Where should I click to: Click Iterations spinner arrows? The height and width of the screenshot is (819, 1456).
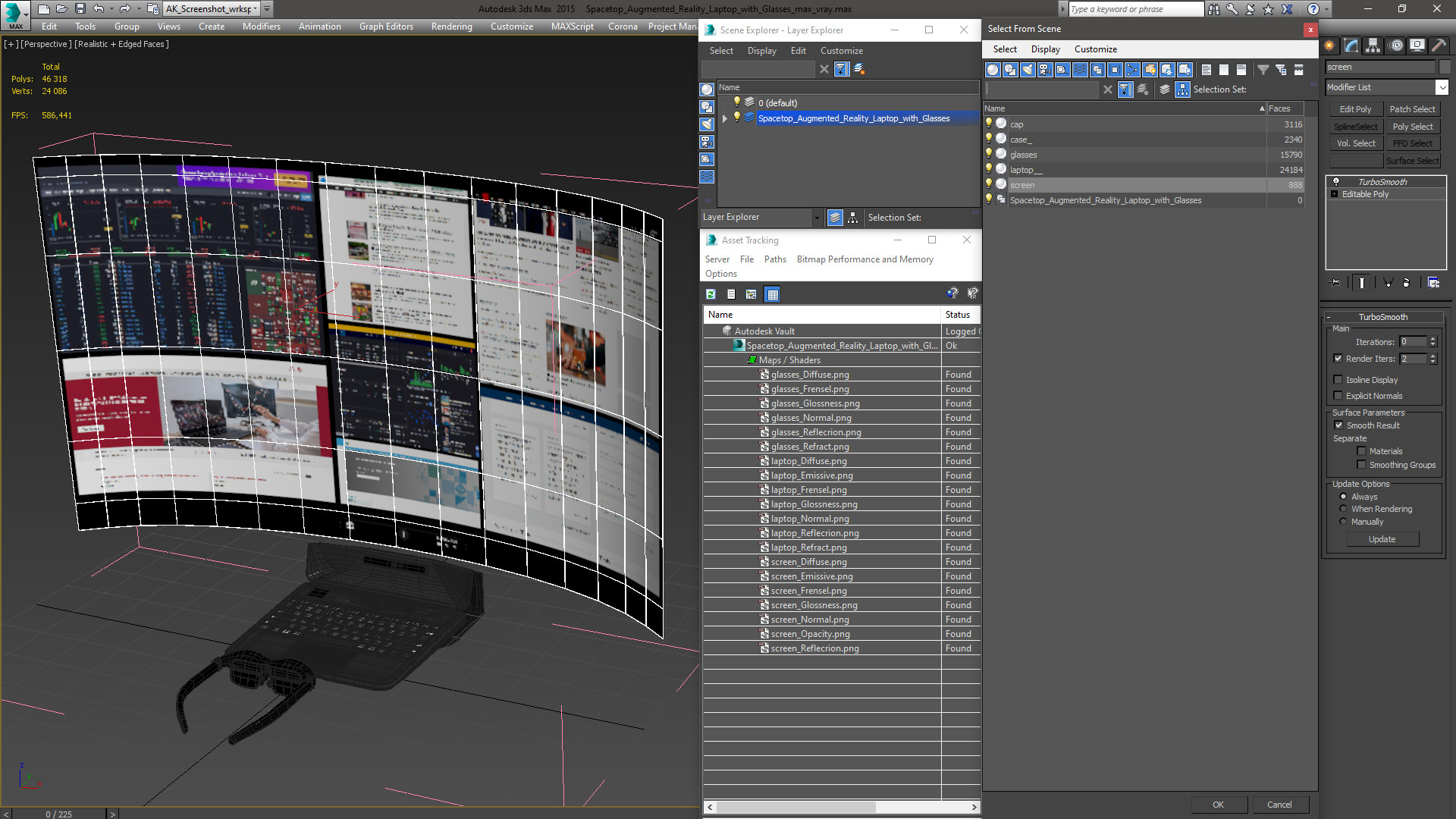point(1432,342)
